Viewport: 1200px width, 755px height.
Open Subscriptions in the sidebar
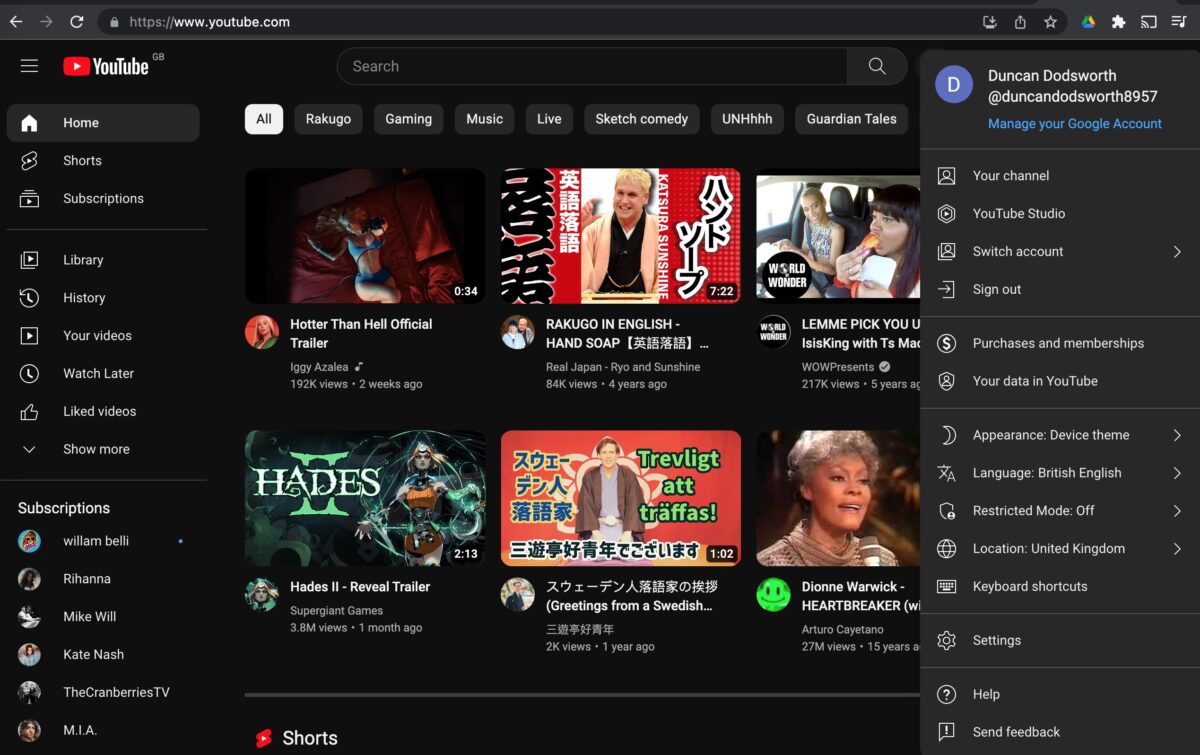(x=103, y=198)
